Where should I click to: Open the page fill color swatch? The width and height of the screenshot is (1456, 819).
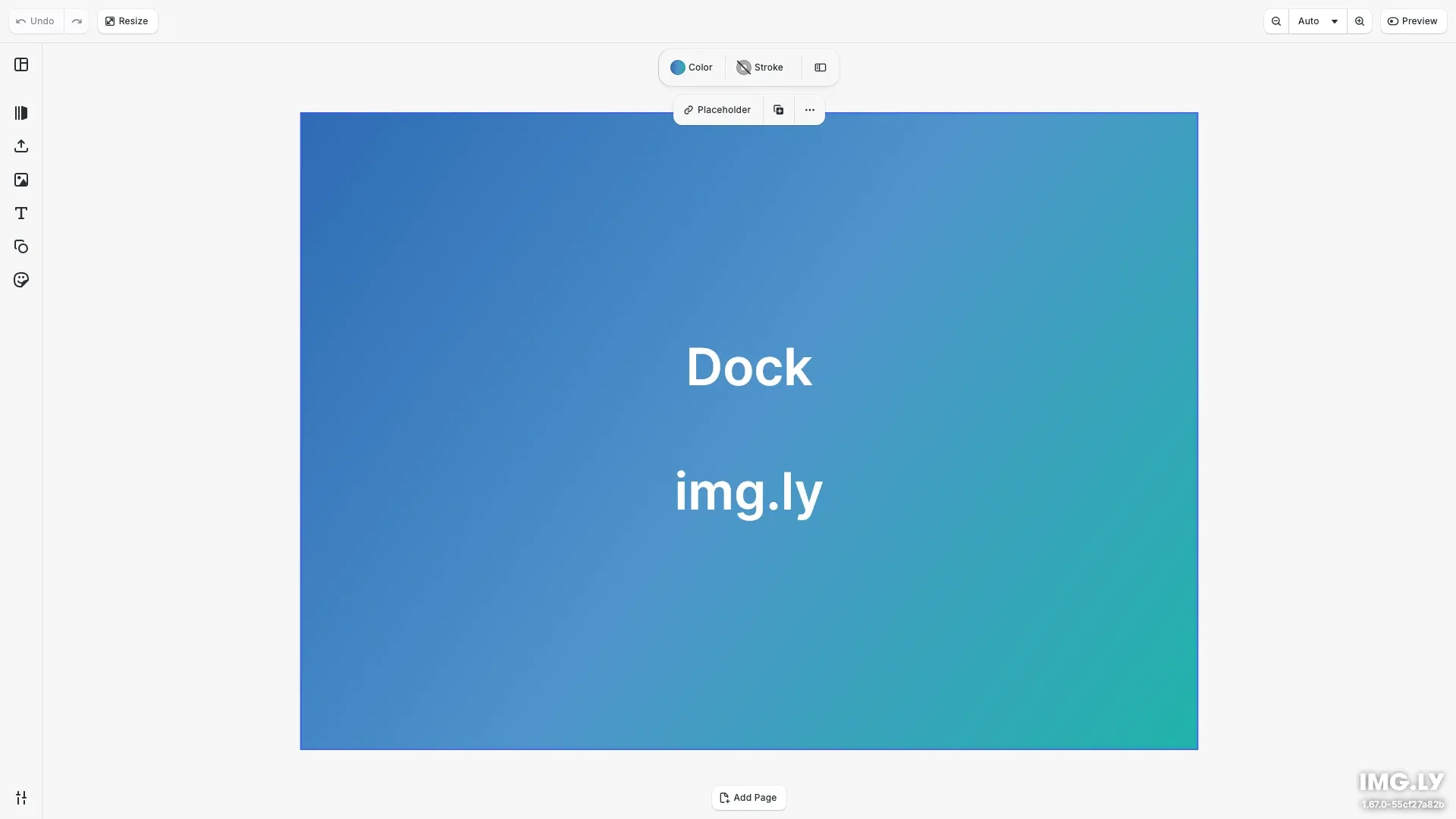(677, 67)
